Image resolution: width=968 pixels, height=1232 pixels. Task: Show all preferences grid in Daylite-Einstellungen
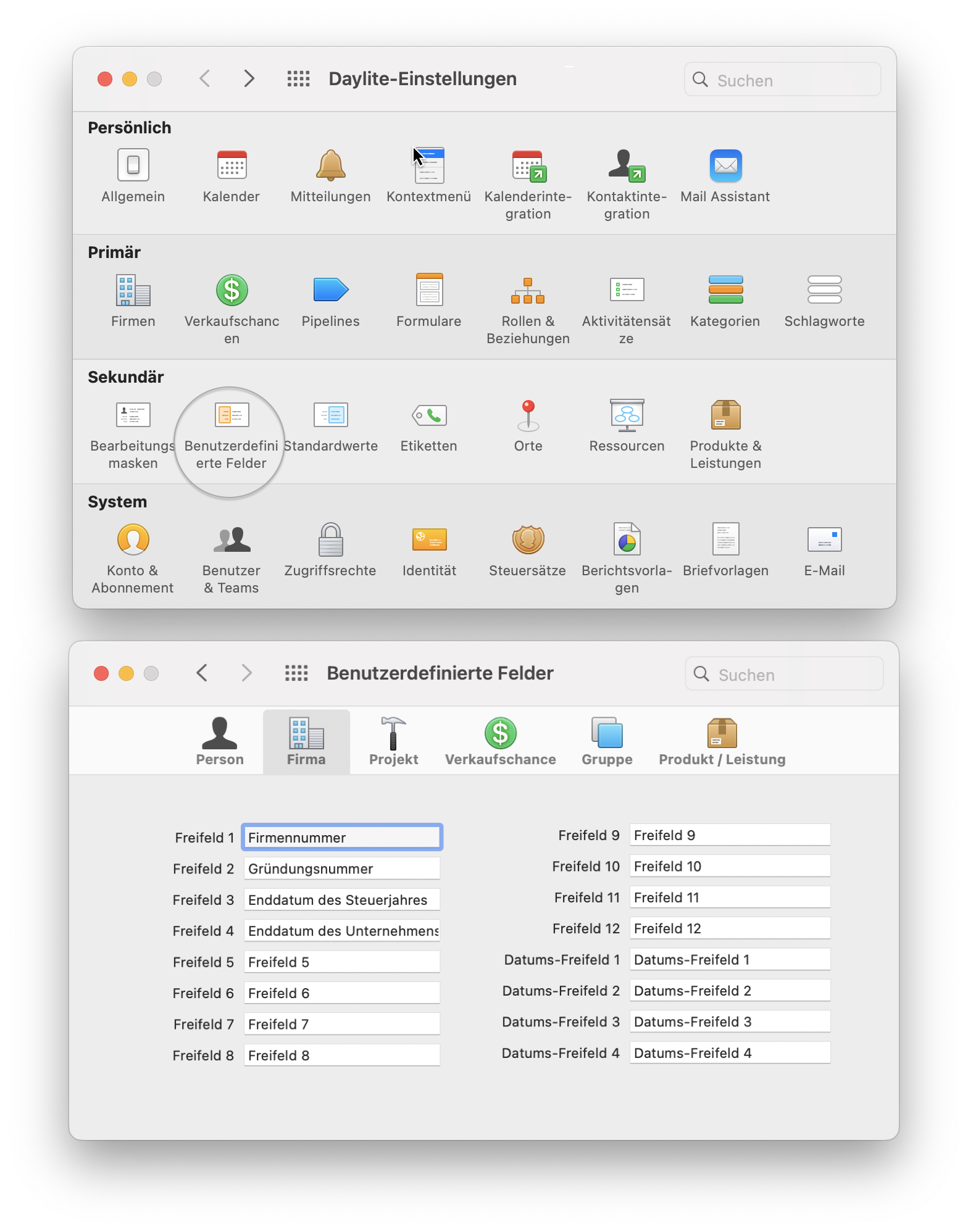(x=298, y=79)
